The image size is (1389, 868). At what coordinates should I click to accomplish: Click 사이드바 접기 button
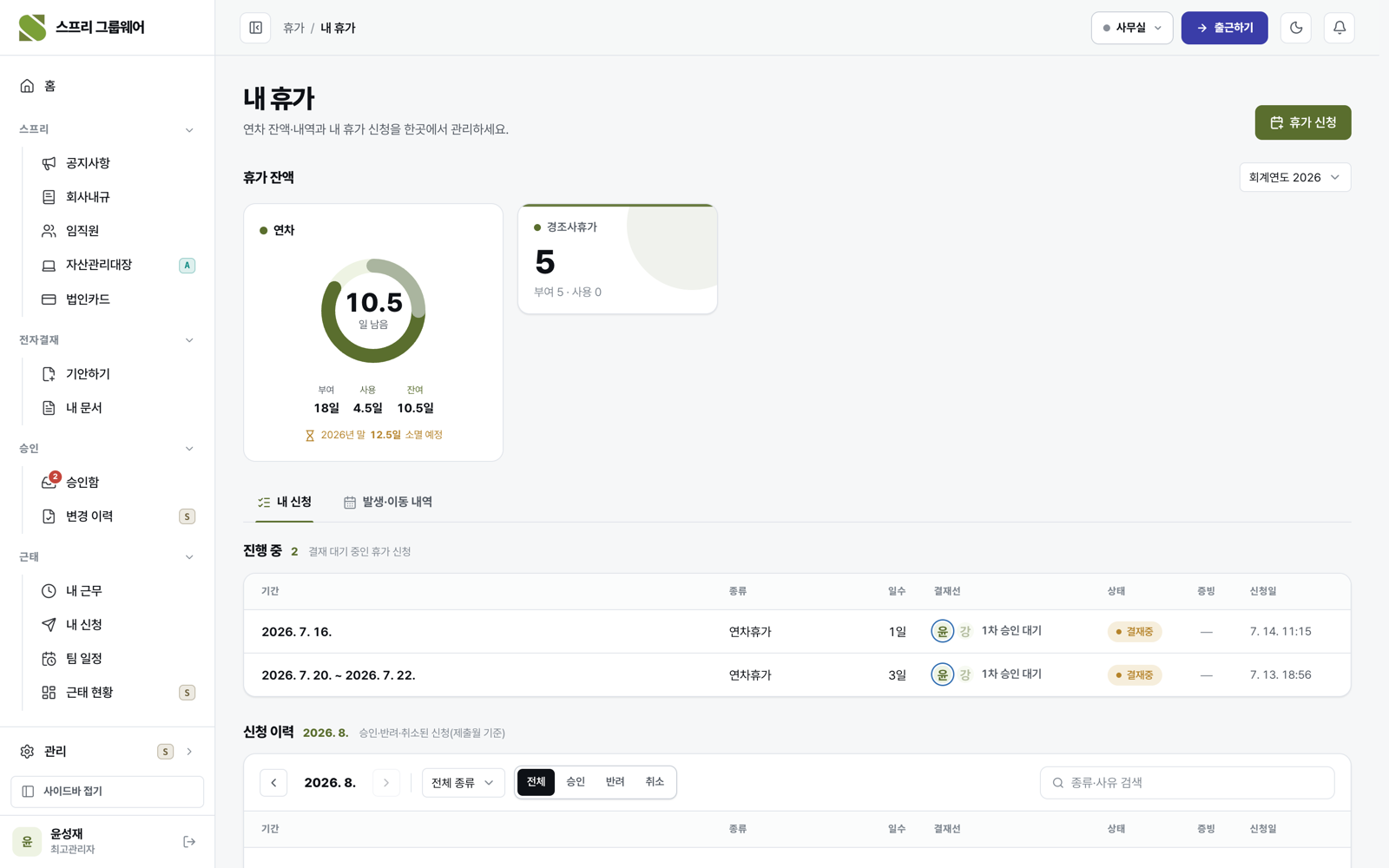coord(108,792)
